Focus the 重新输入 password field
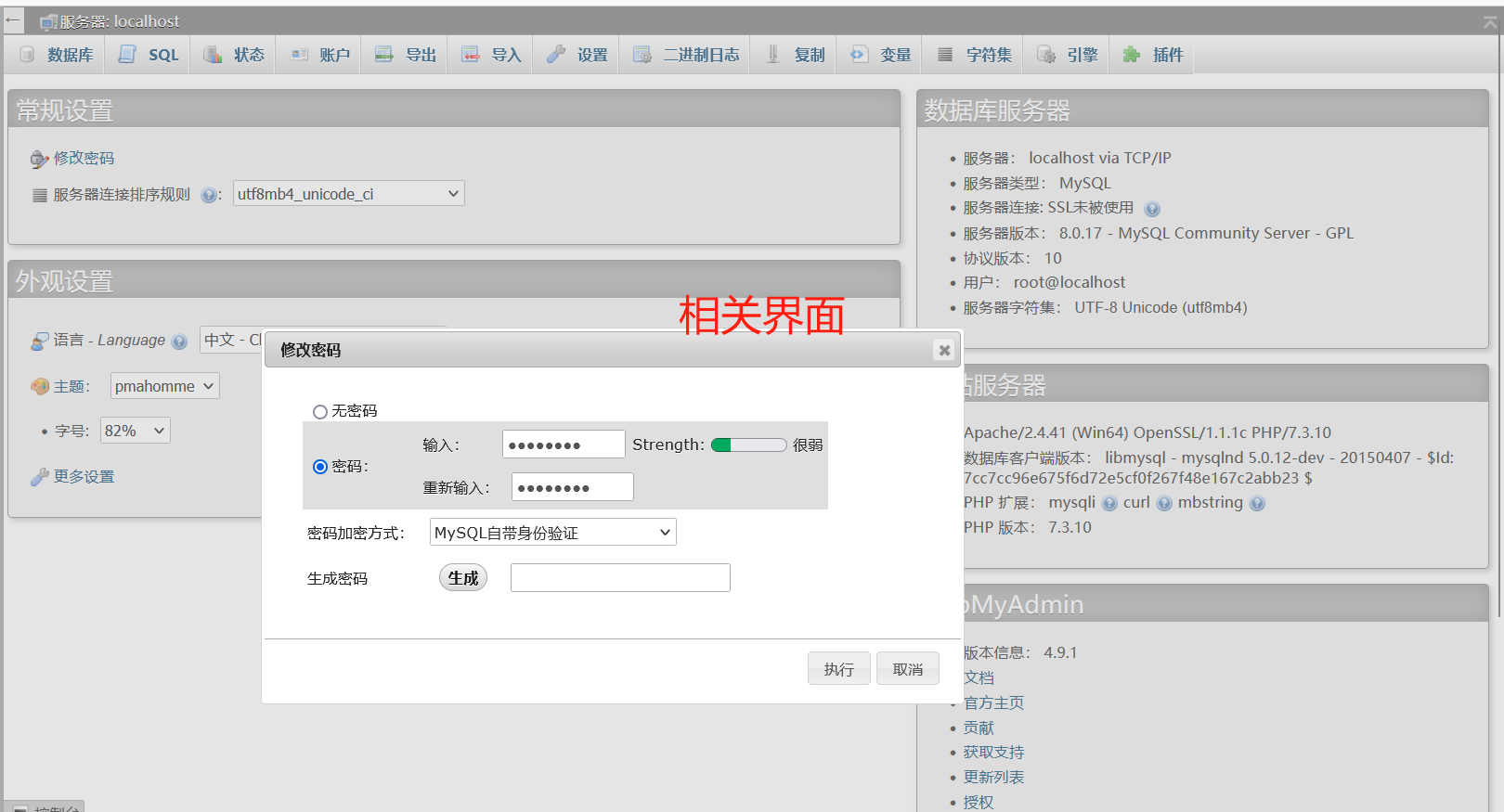This screenshot has height=812, width=1504. pos(573,487)
